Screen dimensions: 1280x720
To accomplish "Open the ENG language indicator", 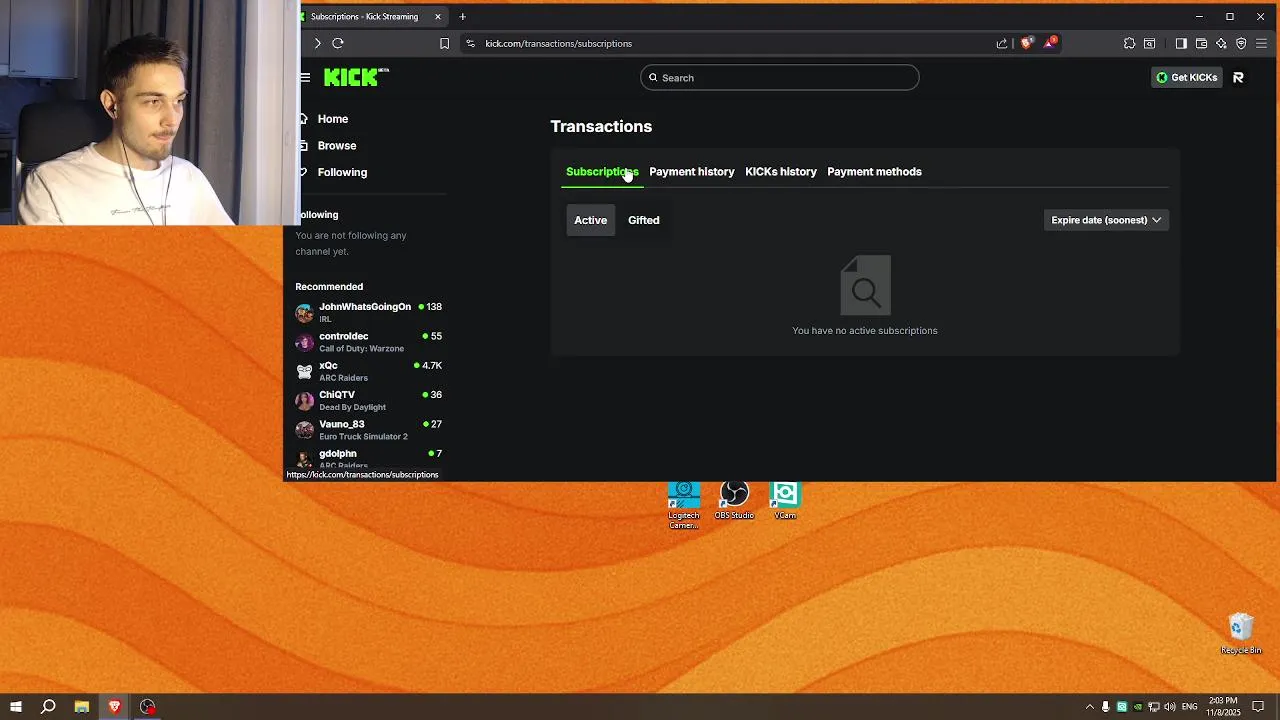I will (1189, 707).
